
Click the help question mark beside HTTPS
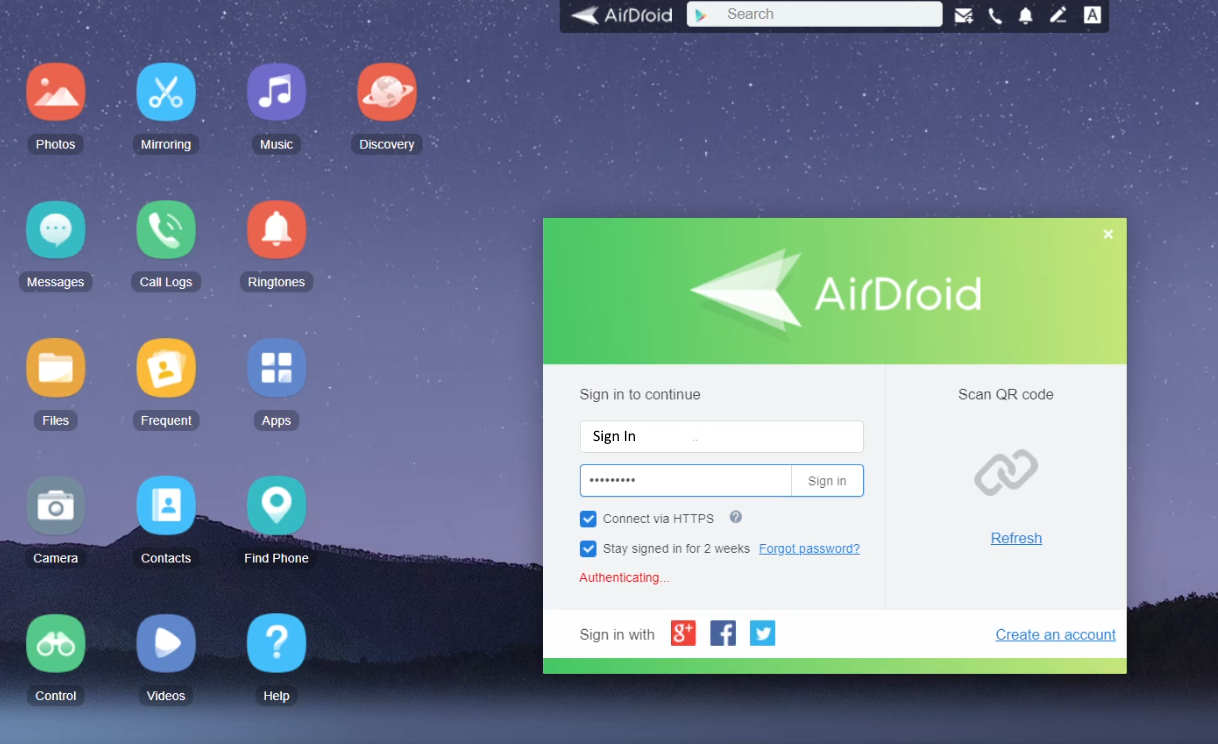736,517
